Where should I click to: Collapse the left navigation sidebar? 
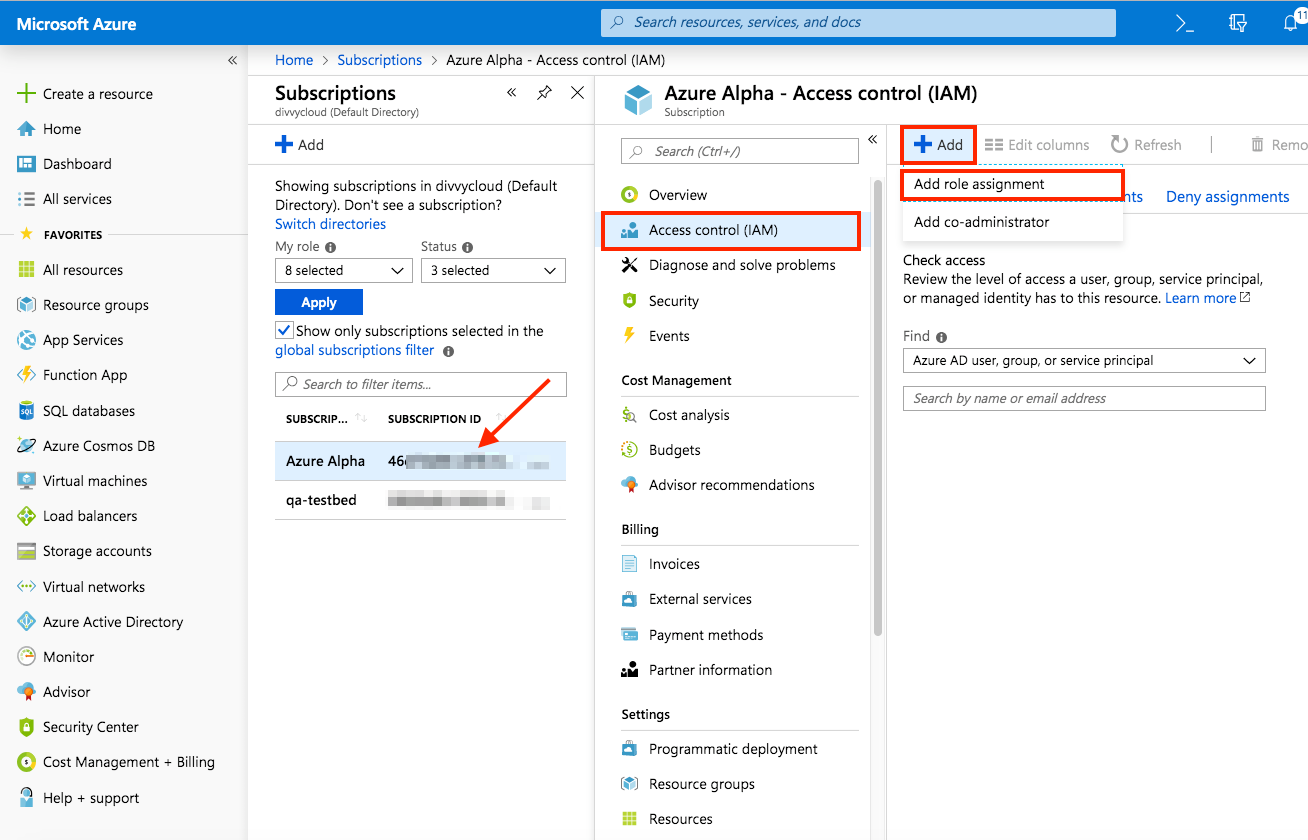pyautogui.click(x=232, y=60)
